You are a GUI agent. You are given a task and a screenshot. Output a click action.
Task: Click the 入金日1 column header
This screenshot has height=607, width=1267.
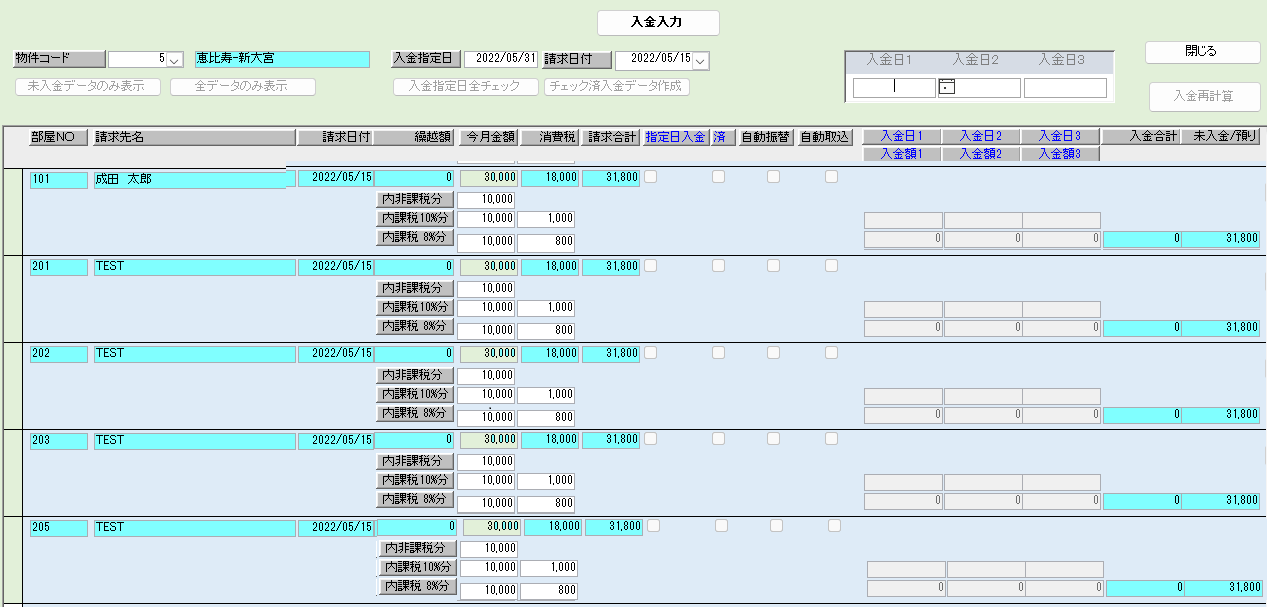coord(900,136)
